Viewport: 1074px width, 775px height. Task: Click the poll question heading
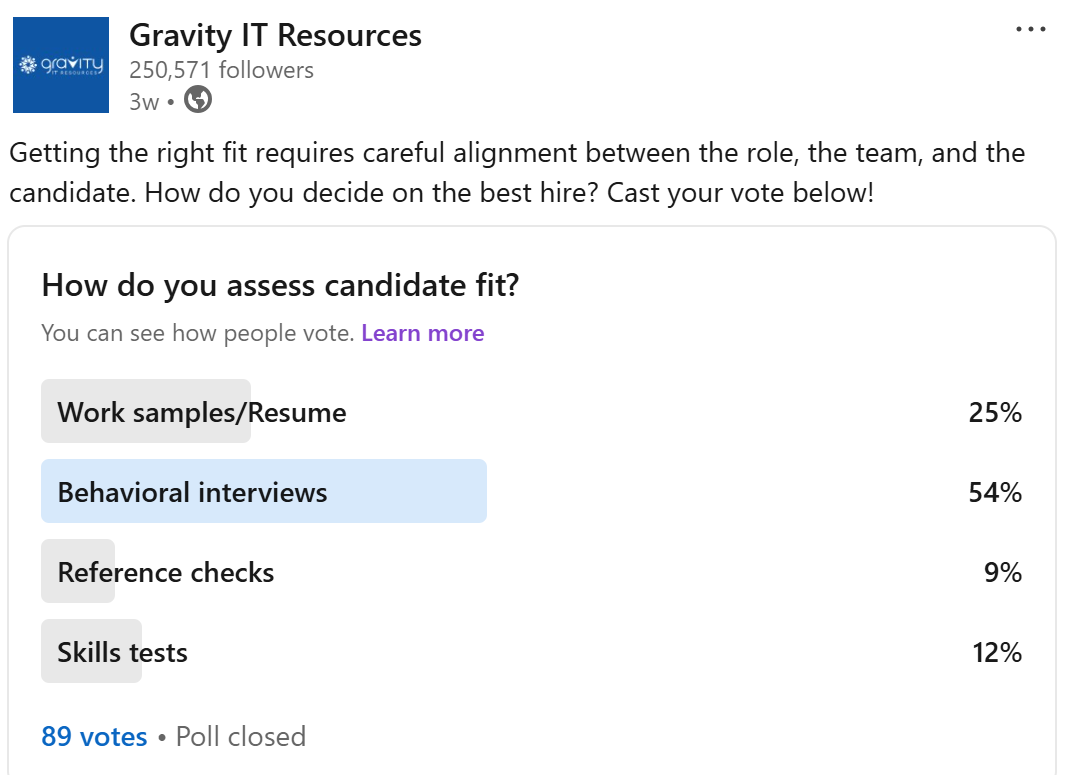281,285
